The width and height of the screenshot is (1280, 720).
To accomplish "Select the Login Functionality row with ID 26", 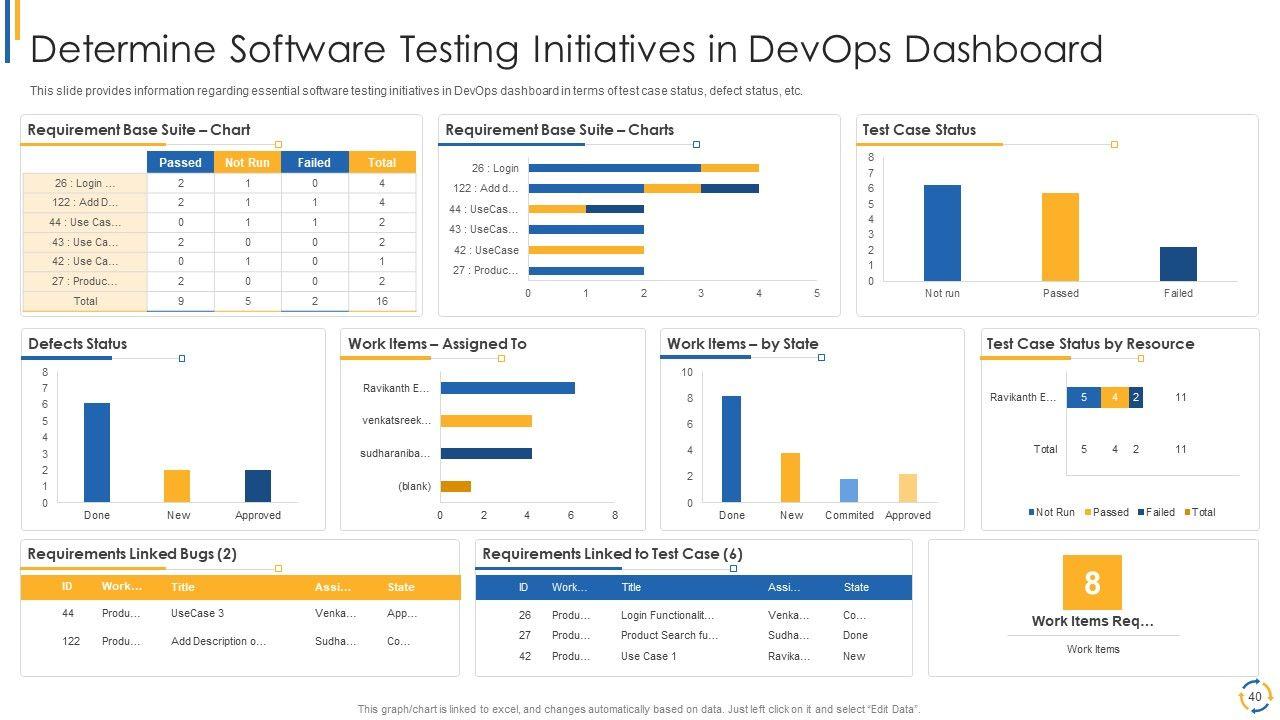I will pyautogui.click(x=667, y=615).
